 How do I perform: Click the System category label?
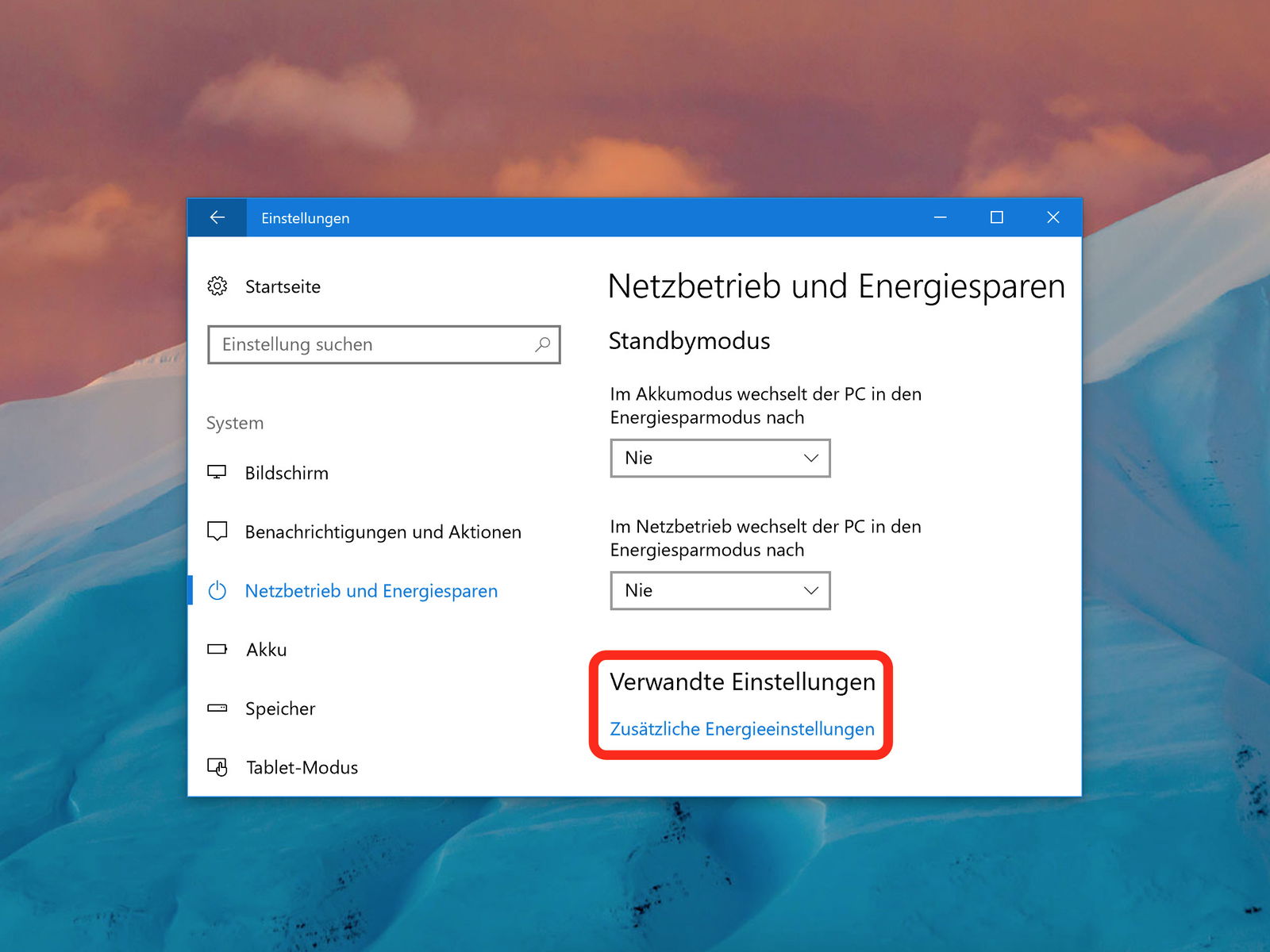coord(235,423)
